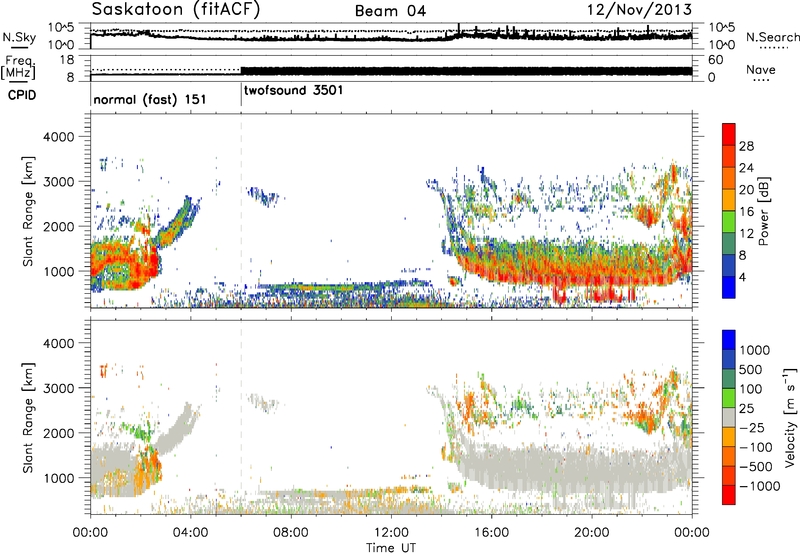Click the -25 tick on velocity colorbar

coord(752,427)
